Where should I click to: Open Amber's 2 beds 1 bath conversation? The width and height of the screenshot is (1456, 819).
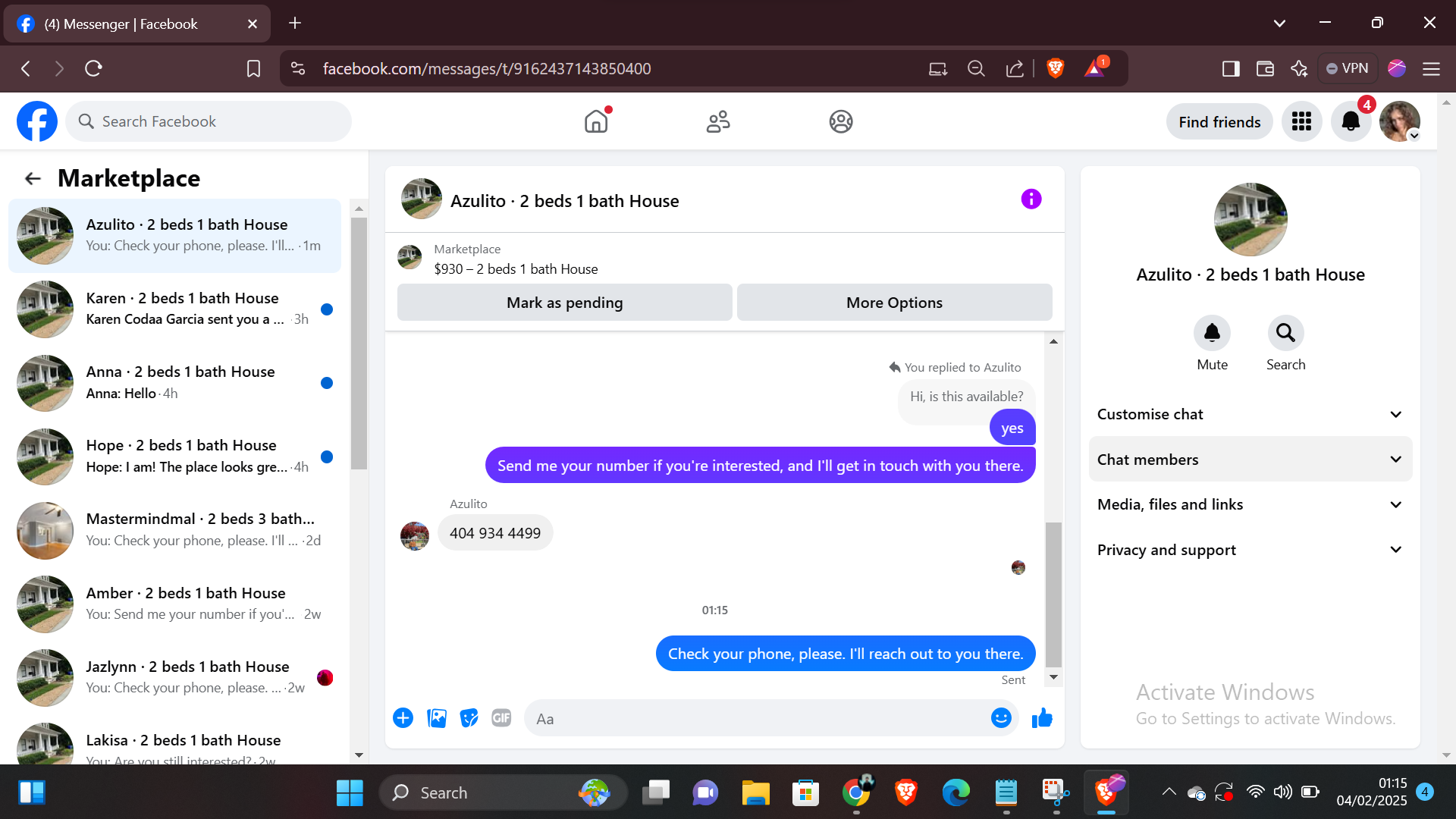click(174, 604)
